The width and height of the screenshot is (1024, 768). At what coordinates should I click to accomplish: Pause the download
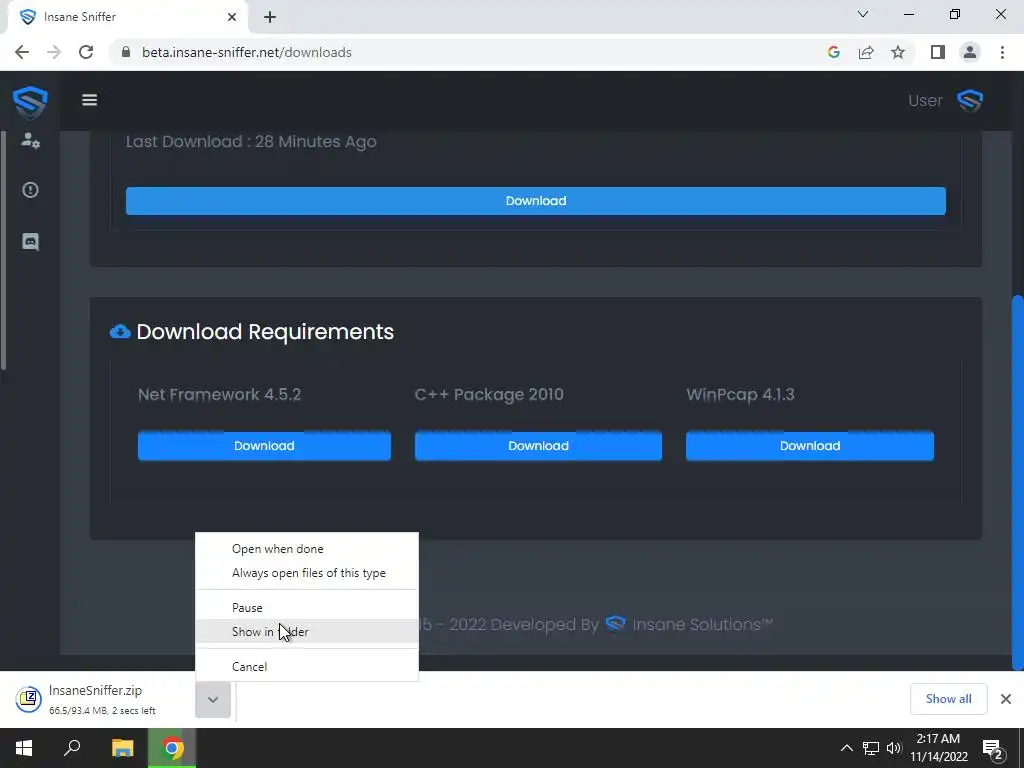tap(307, 607)
